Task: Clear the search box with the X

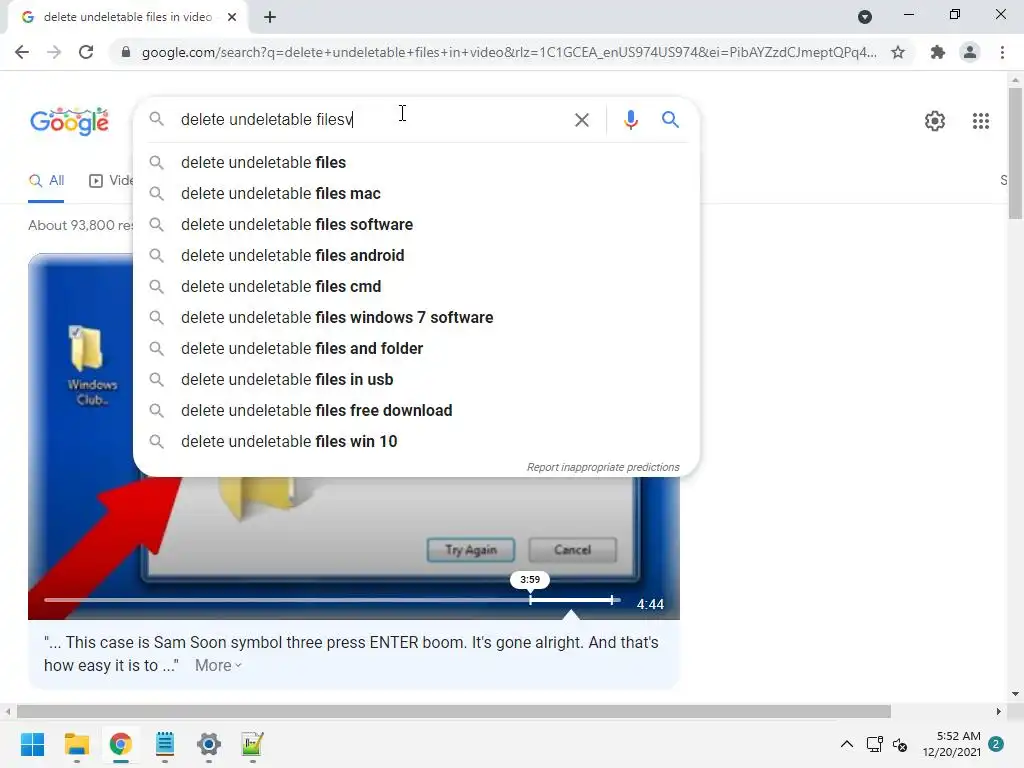Action: [581, 120]
